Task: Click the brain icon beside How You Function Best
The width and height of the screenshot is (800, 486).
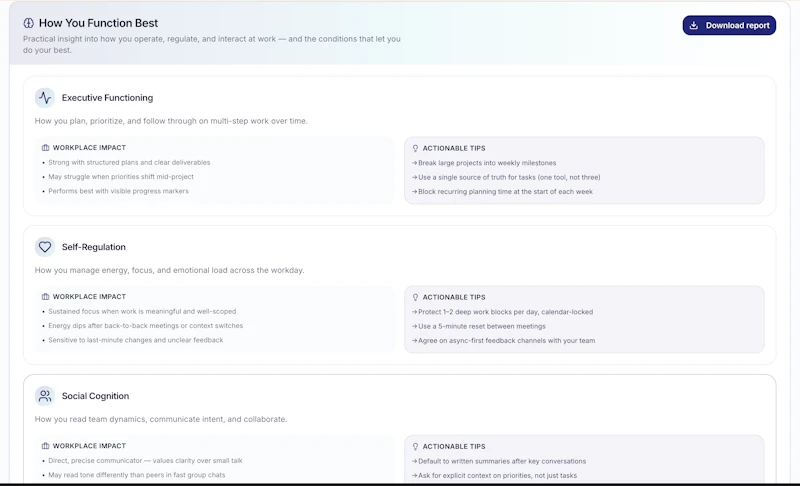Action: (x=29, y=23)
